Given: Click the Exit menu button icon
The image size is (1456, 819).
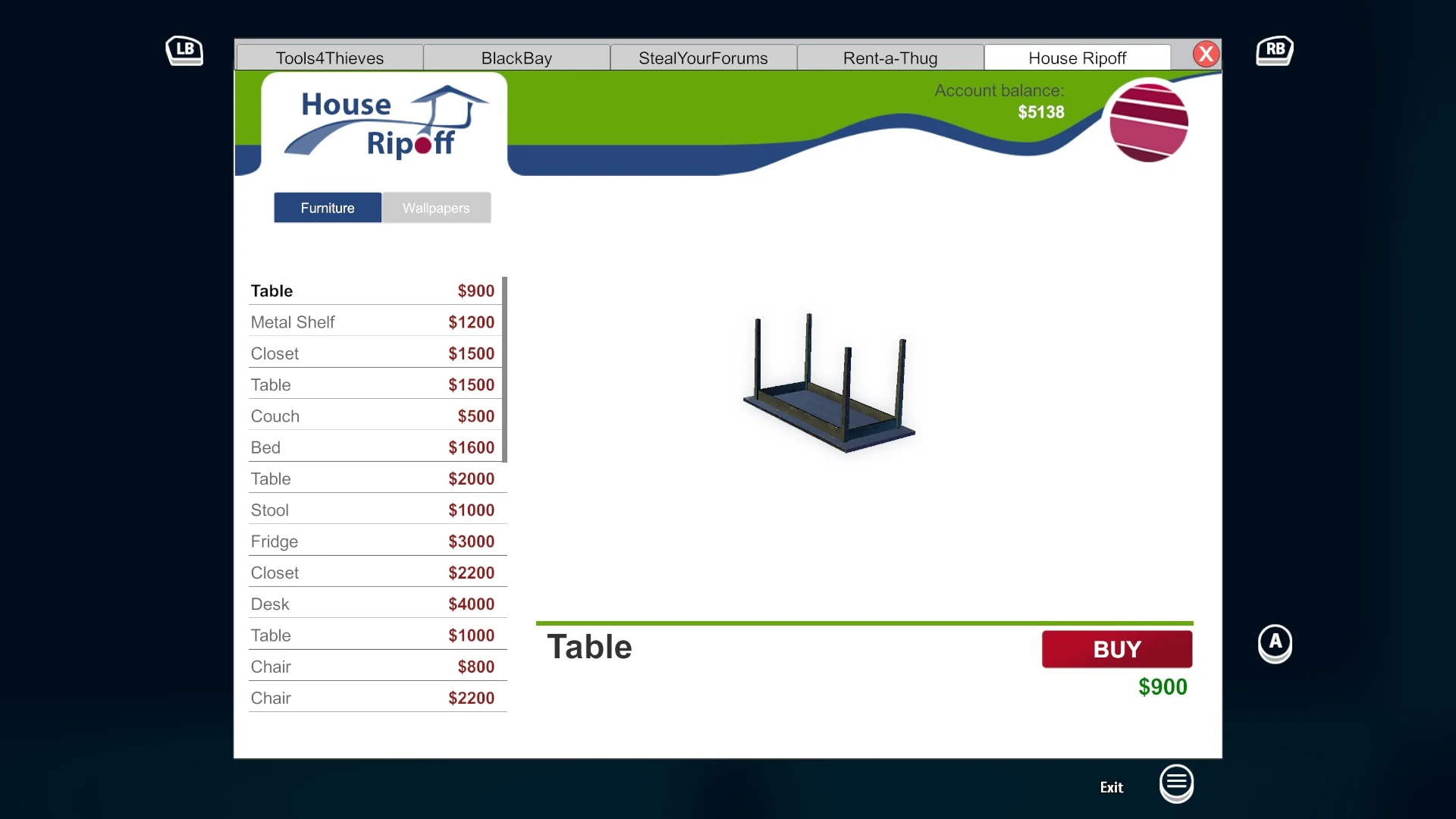Looking at the screenshot, I should point(1176,782).
